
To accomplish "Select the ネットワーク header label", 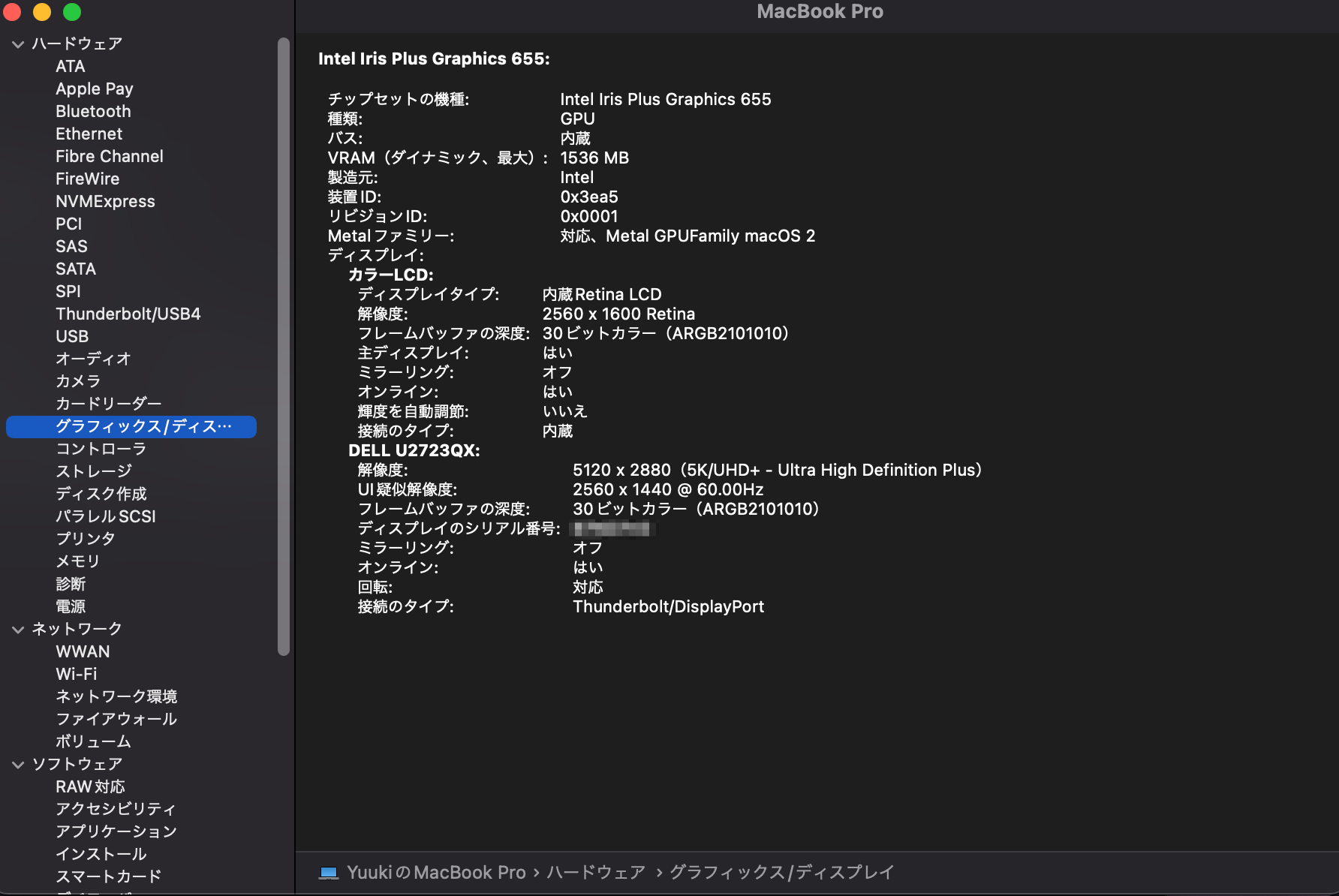I will click(x=77, y=630).
